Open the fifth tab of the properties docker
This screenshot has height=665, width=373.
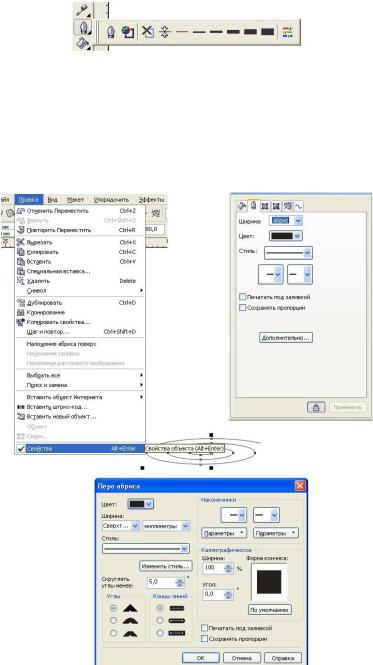tap(288, 206)
